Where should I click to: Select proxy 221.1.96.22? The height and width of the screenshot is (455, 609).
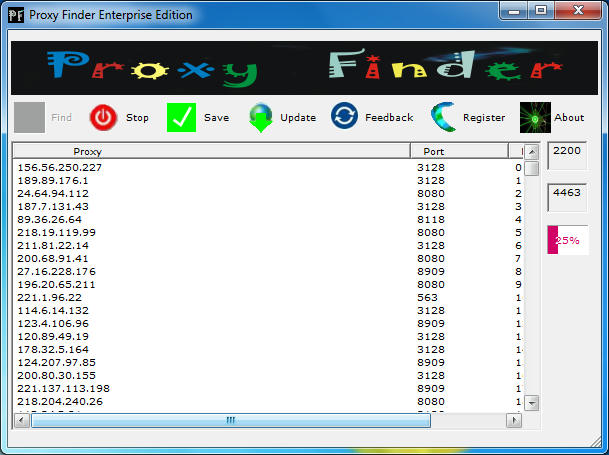coord(49,298)
